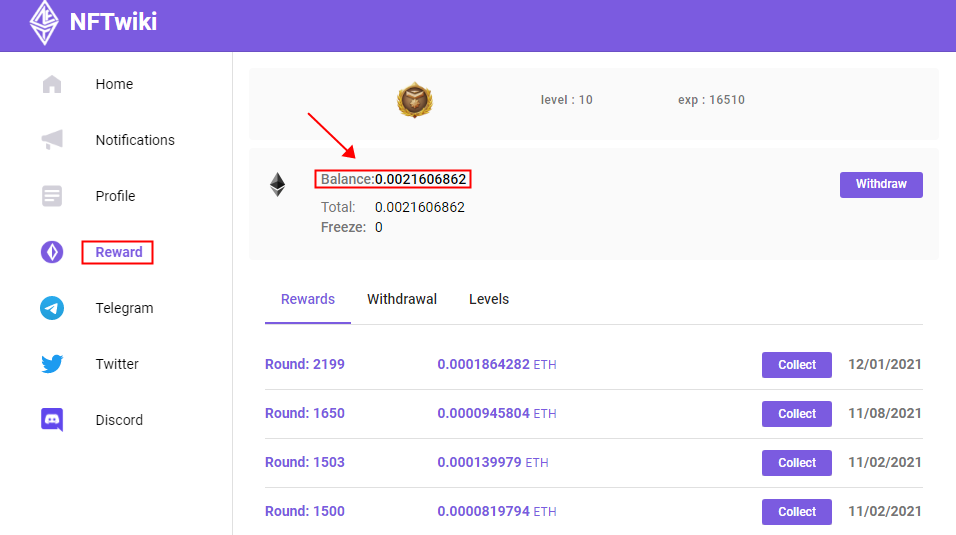This screenshot has width=956, height=535.
Task: Collect reward for Round 1500
Action: pyautogui.click(x=796, y=512)
